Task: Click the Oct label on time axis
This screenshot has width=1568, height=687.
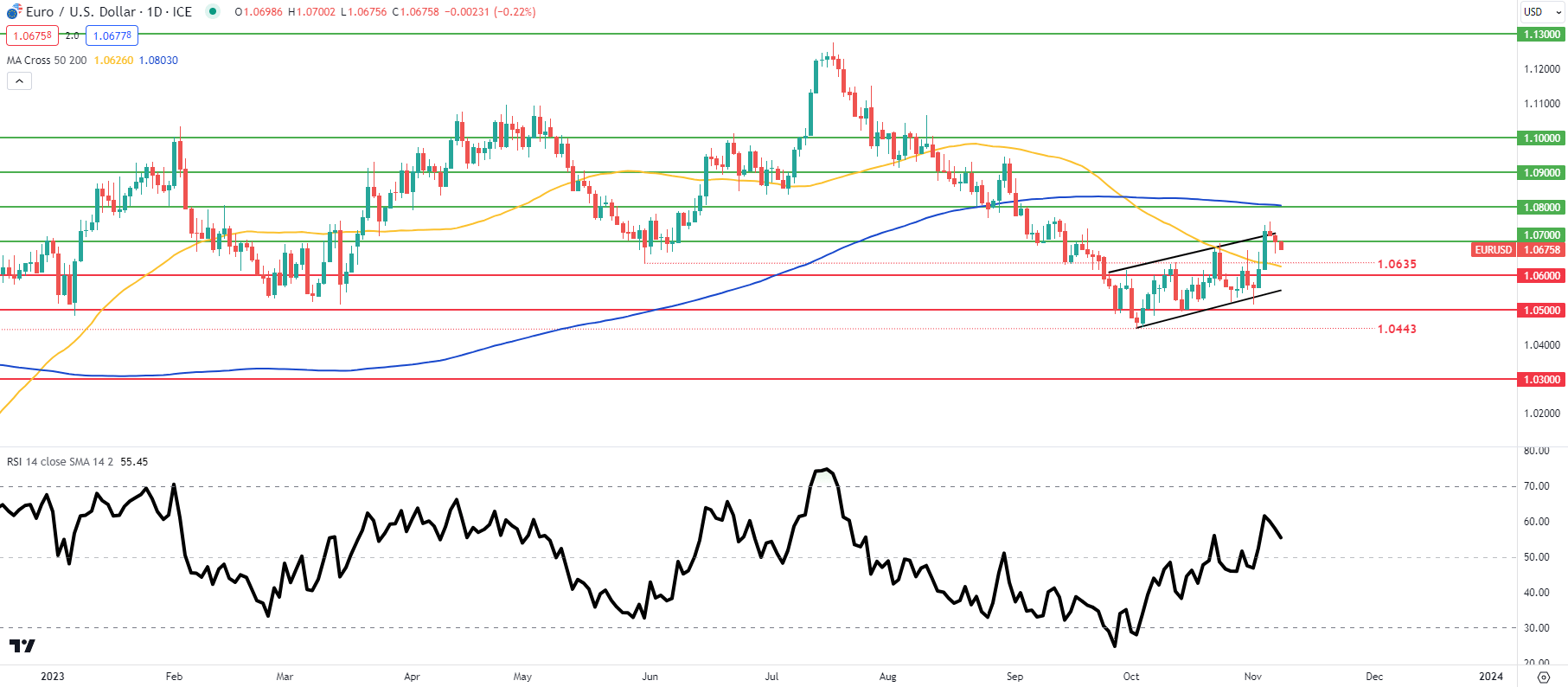Action: pos(1130,677)
